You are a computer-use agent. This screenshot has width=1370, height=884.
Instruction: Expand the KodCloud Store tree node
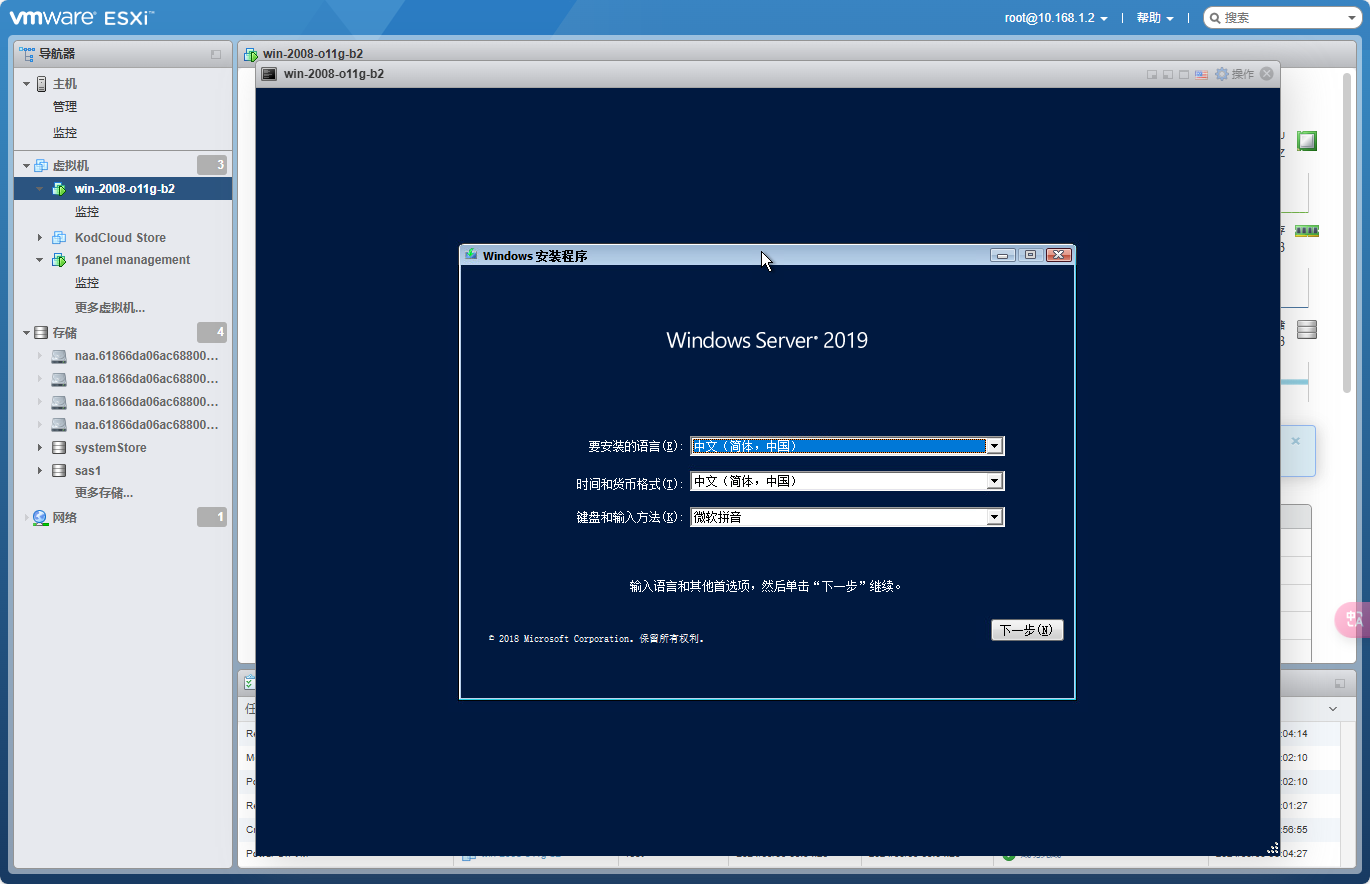(41, 238)
